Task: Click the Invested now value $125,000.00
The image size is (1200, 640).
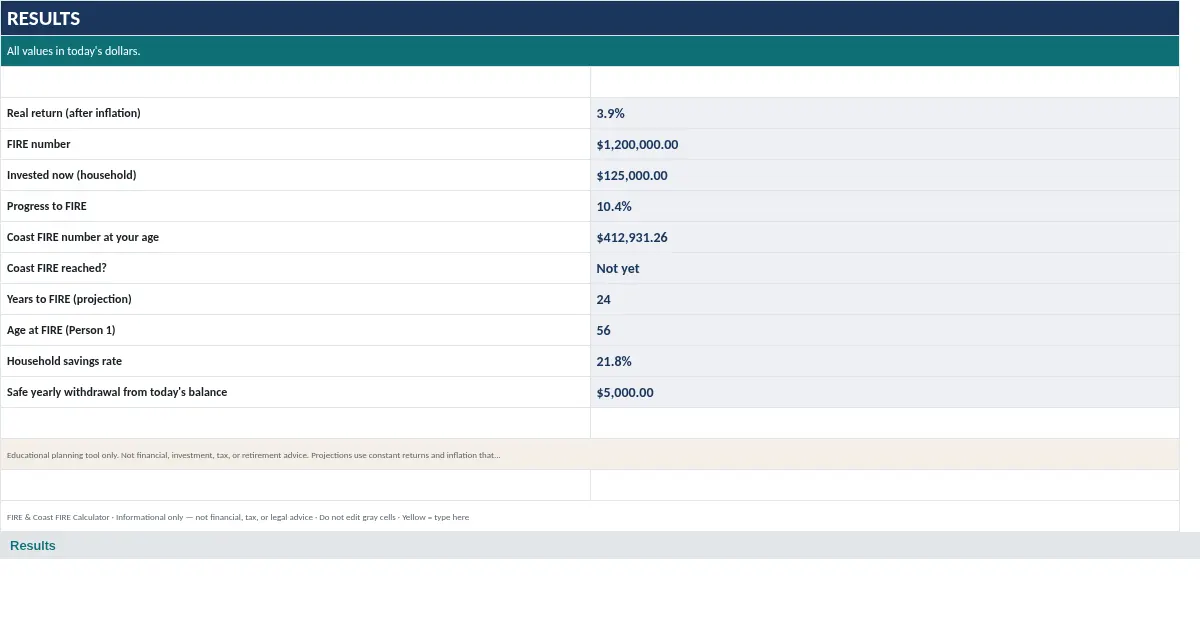Action: pyautogui.click(x=885, y=175)
